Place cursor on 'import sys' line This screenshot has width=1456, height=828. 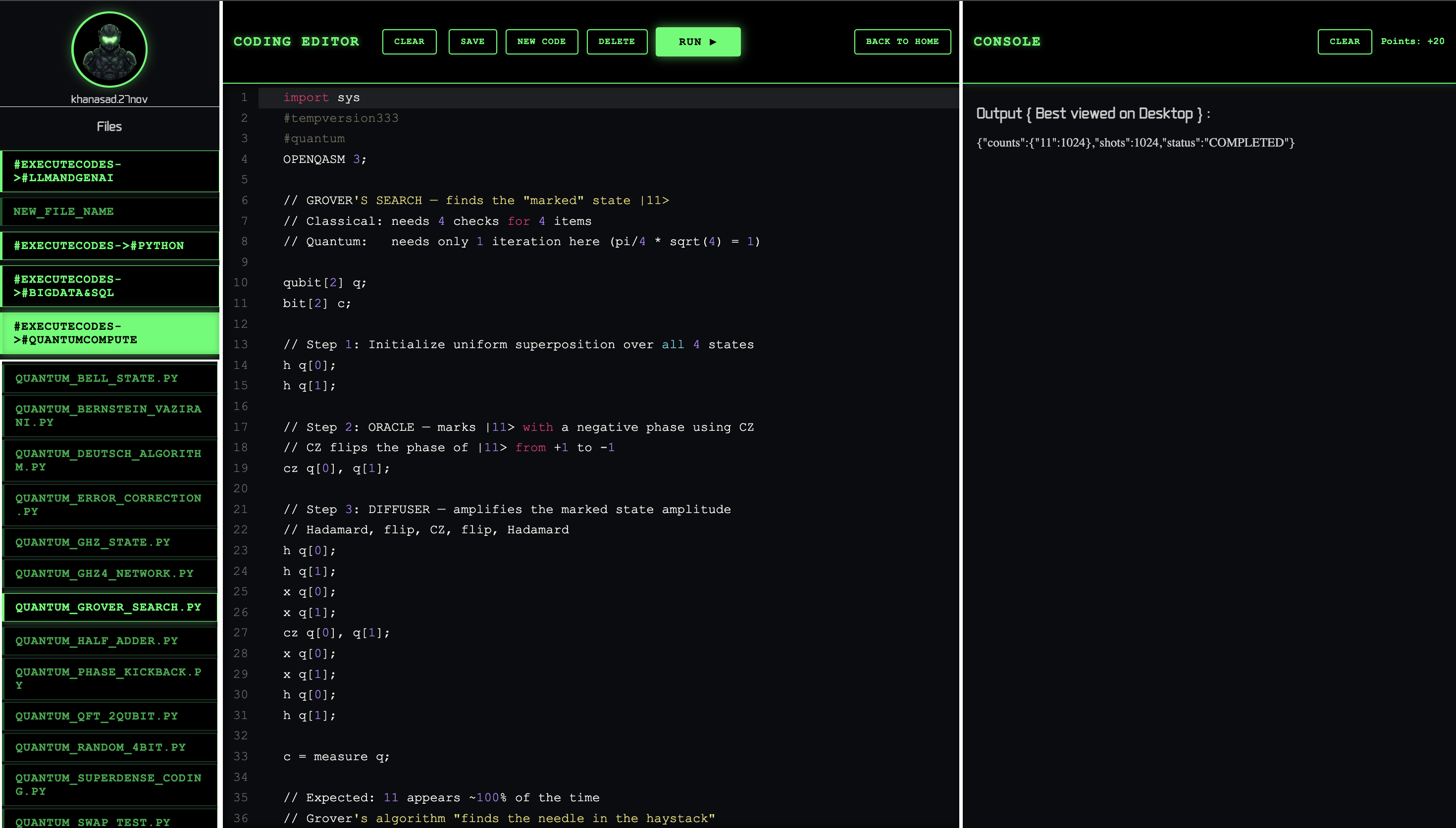[321, 98]
